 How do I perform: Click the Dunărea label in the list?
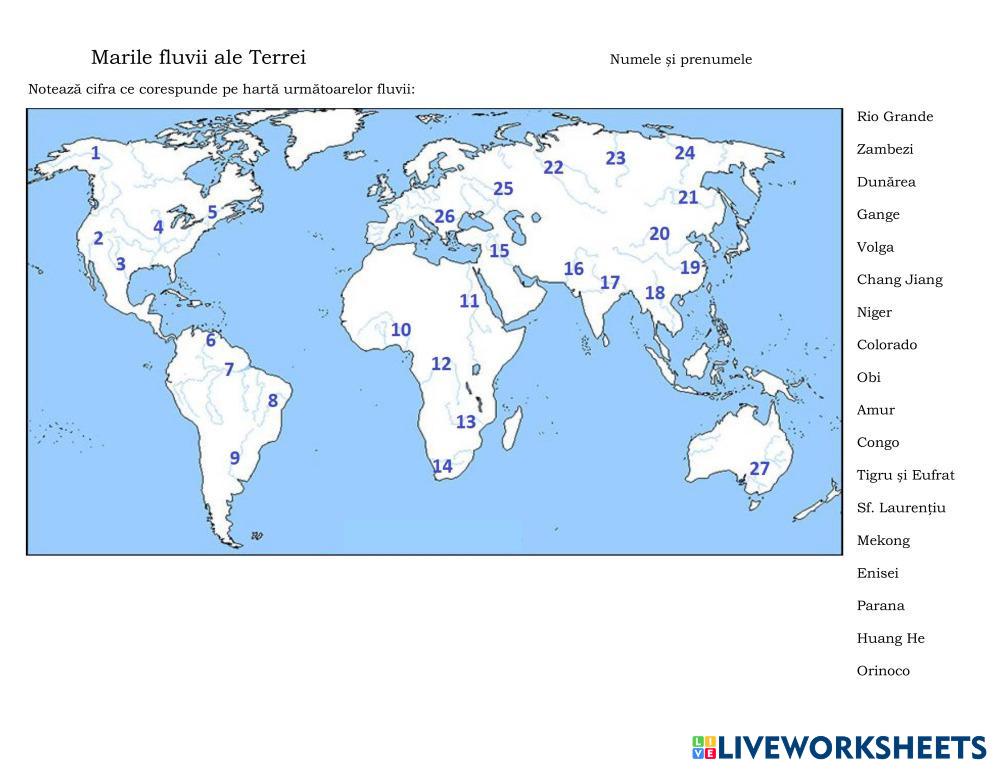(885, 182)
